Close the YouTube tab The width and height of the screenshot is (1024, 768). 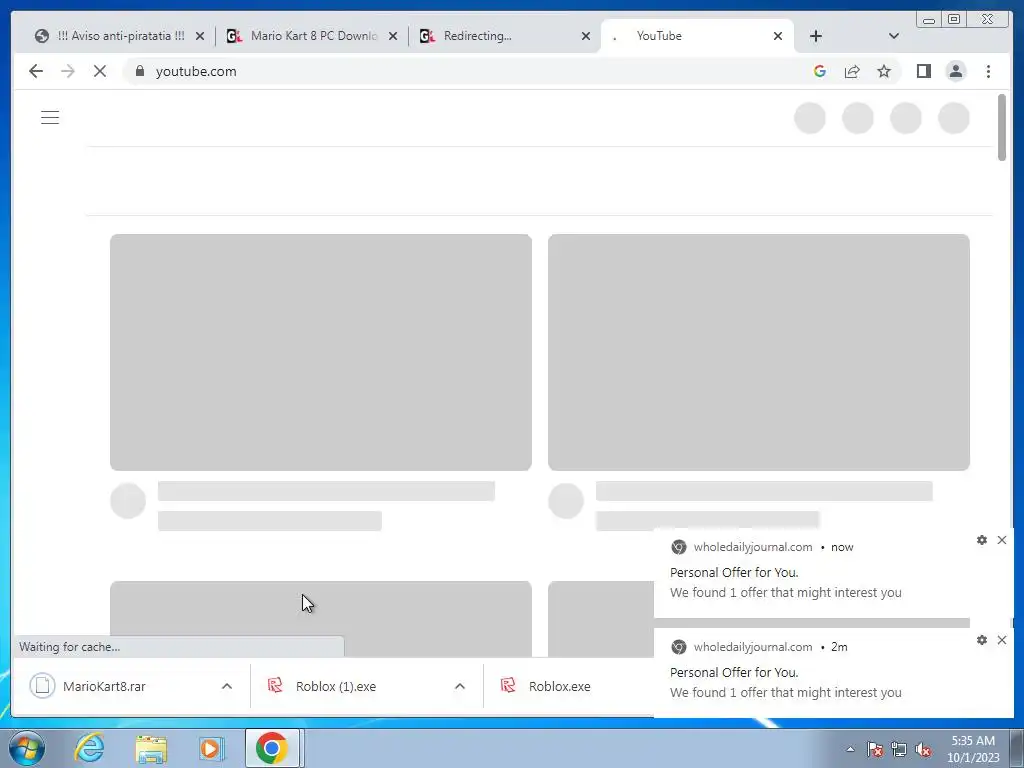tap(778, 36)
